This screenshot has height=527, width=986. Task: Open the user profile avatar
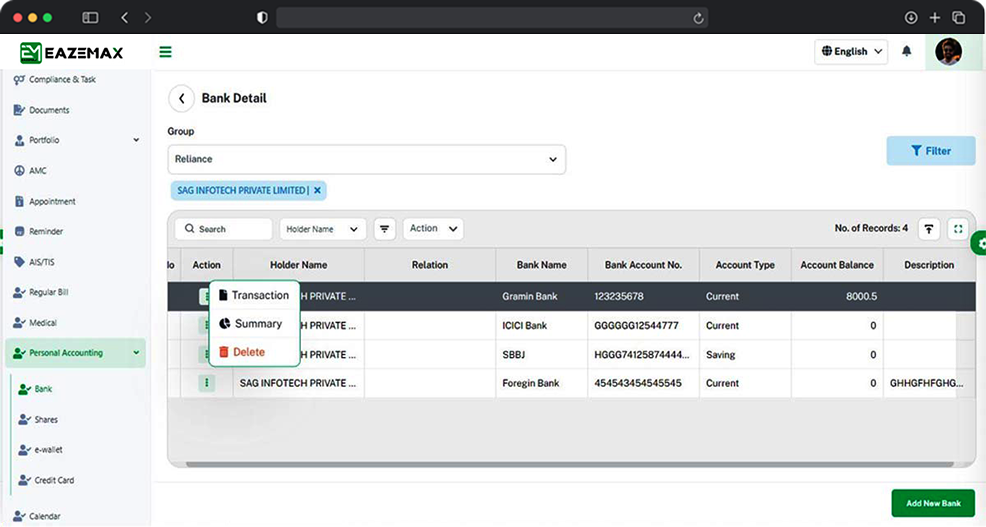coord(948,52)
